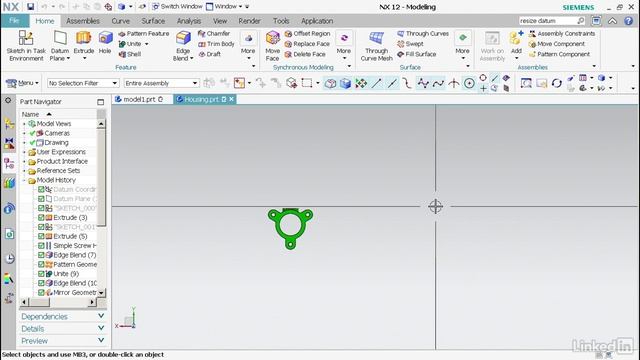Close the Housing.prt tab

point(231,99)
